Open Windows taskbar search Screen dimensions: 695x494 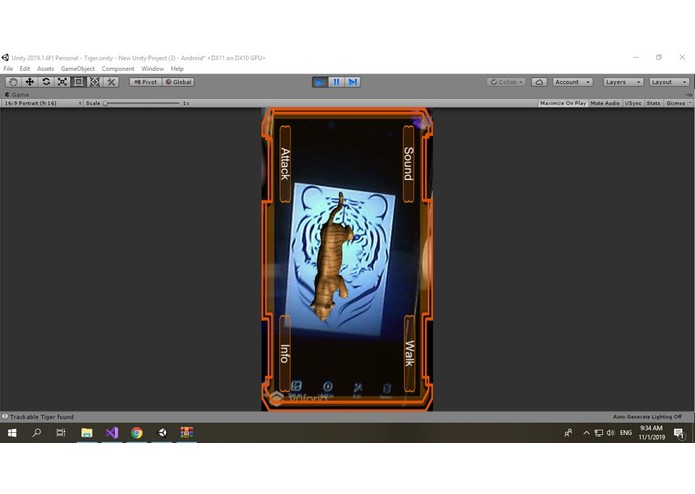coord(37,433)
